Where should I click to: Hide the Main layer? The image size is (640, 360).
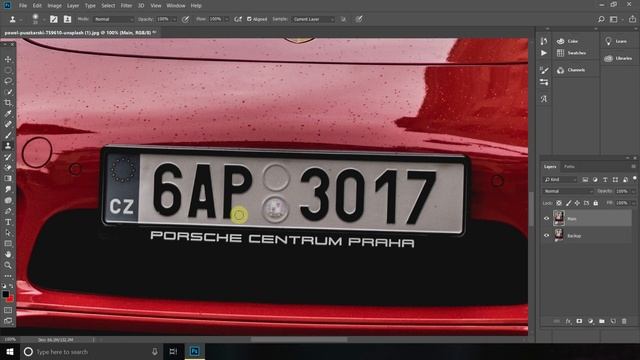pos(547,219)
